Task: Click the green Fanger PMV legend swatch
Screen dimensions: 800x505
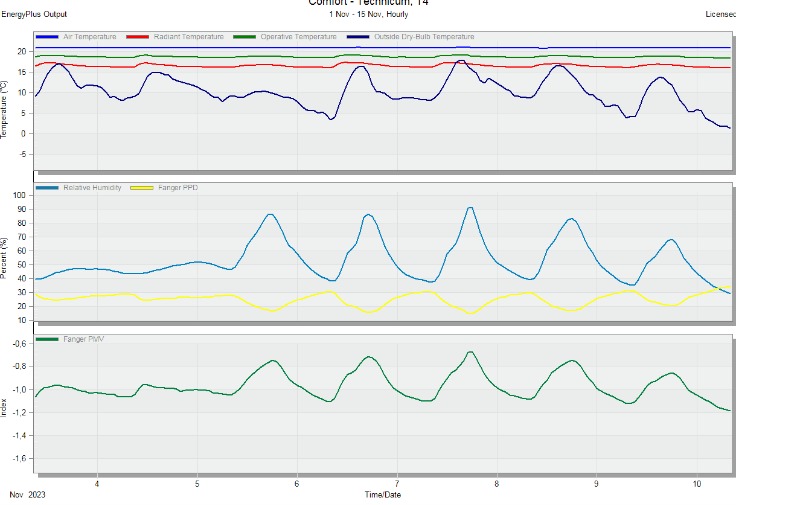Action: (47, 339)
